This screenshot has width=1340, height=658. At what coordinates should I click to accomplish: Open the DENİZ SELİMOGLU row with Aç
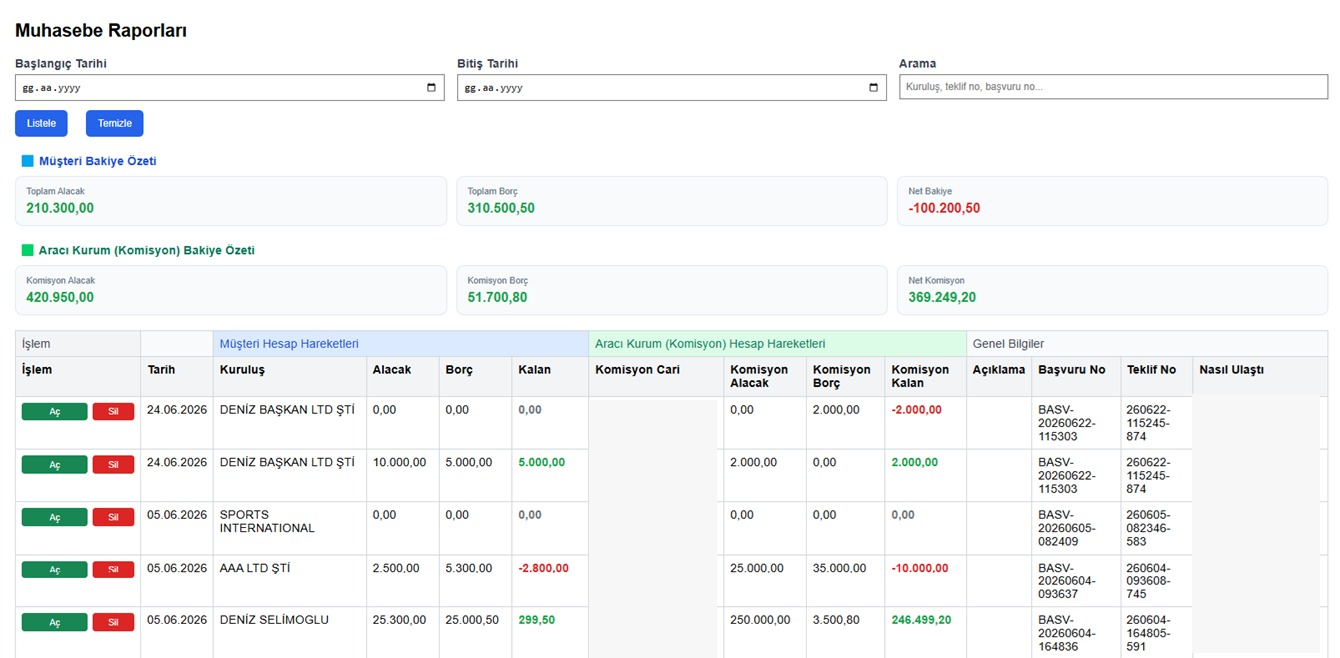pyautogui.click(x=54, y=622)
